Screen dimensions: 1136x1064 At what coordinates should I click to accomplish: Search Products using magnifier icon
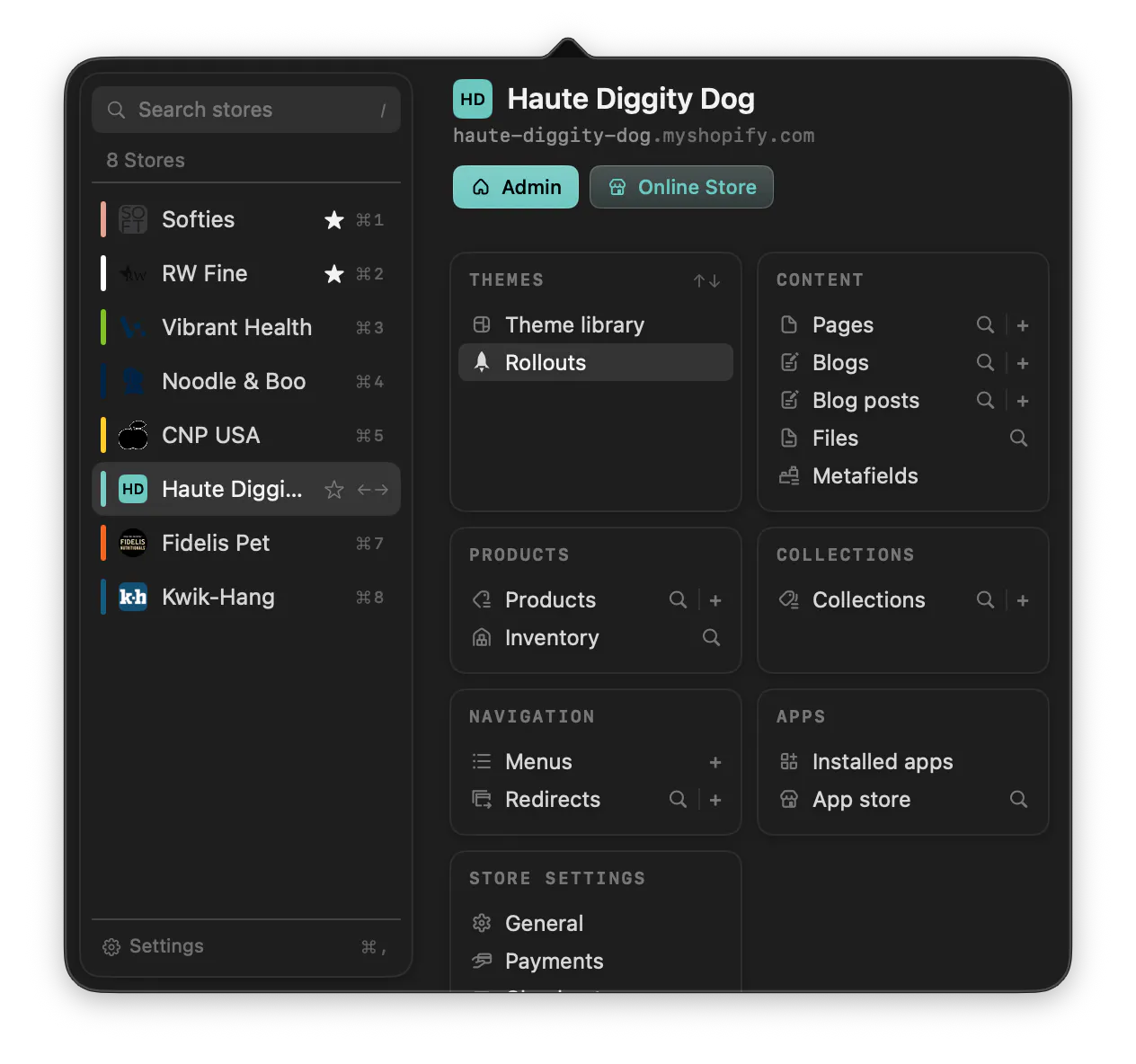point(678,599)
